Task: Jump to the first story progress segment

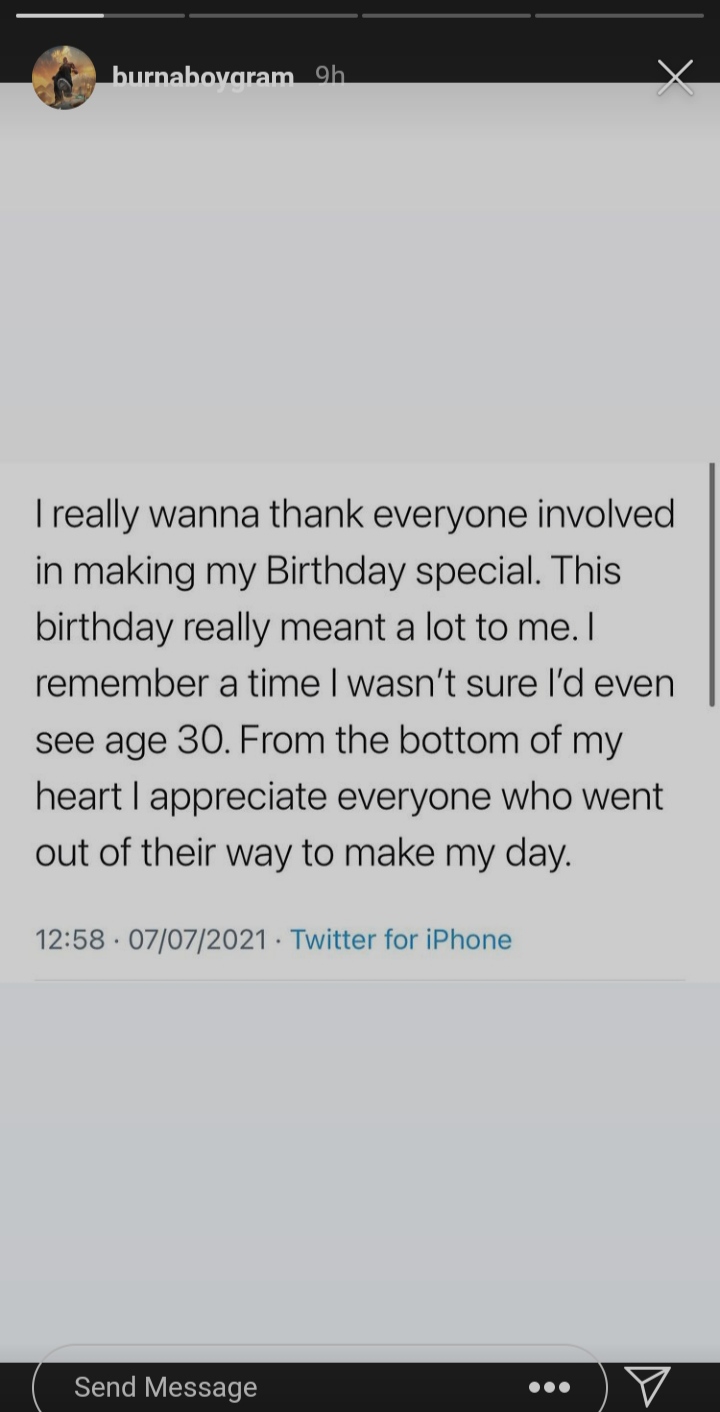Action: coord(100,15)
